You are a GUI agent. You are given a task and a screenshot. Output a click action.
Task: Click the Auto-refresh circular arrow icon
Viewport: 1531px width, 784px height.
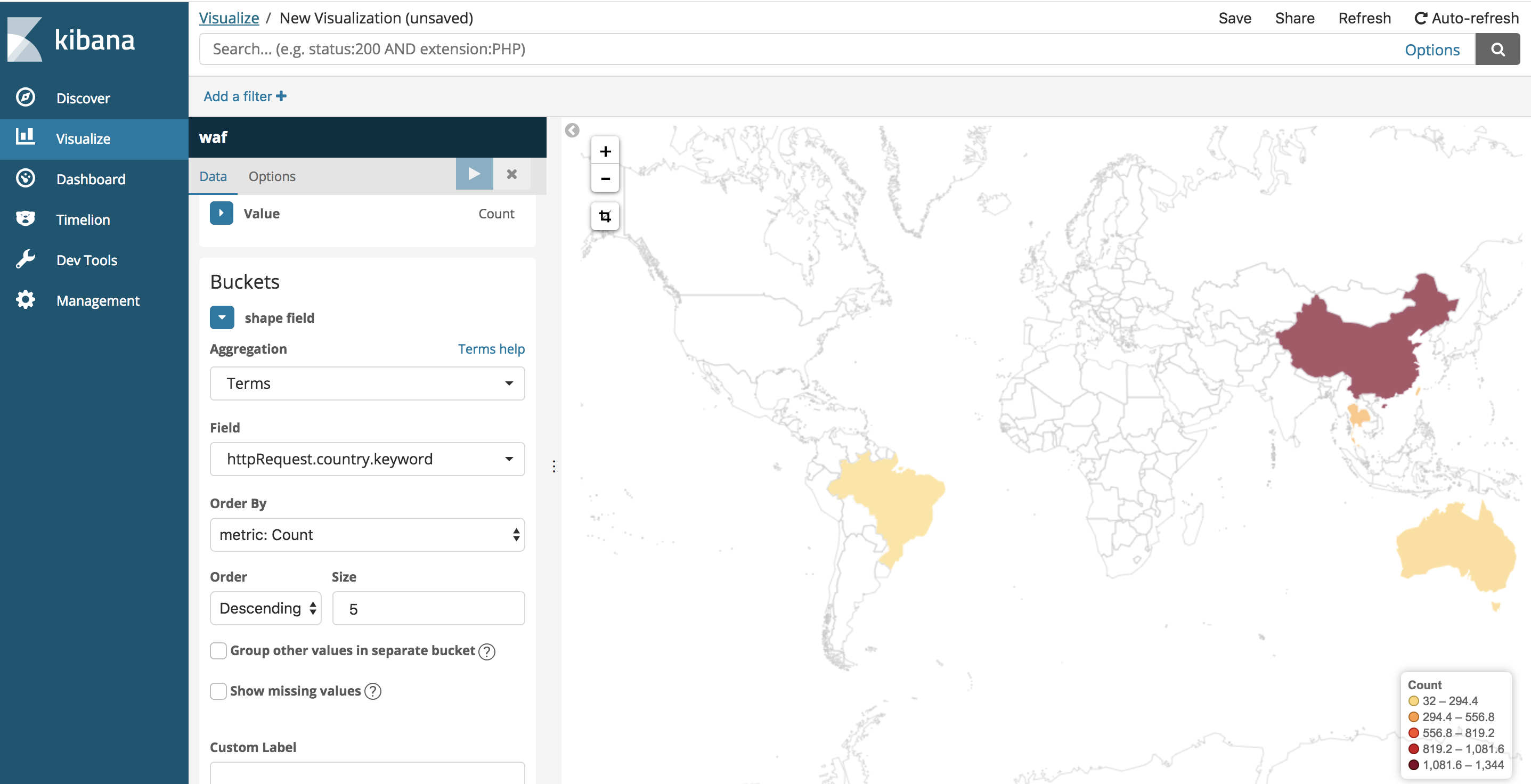click(1420, 19)
